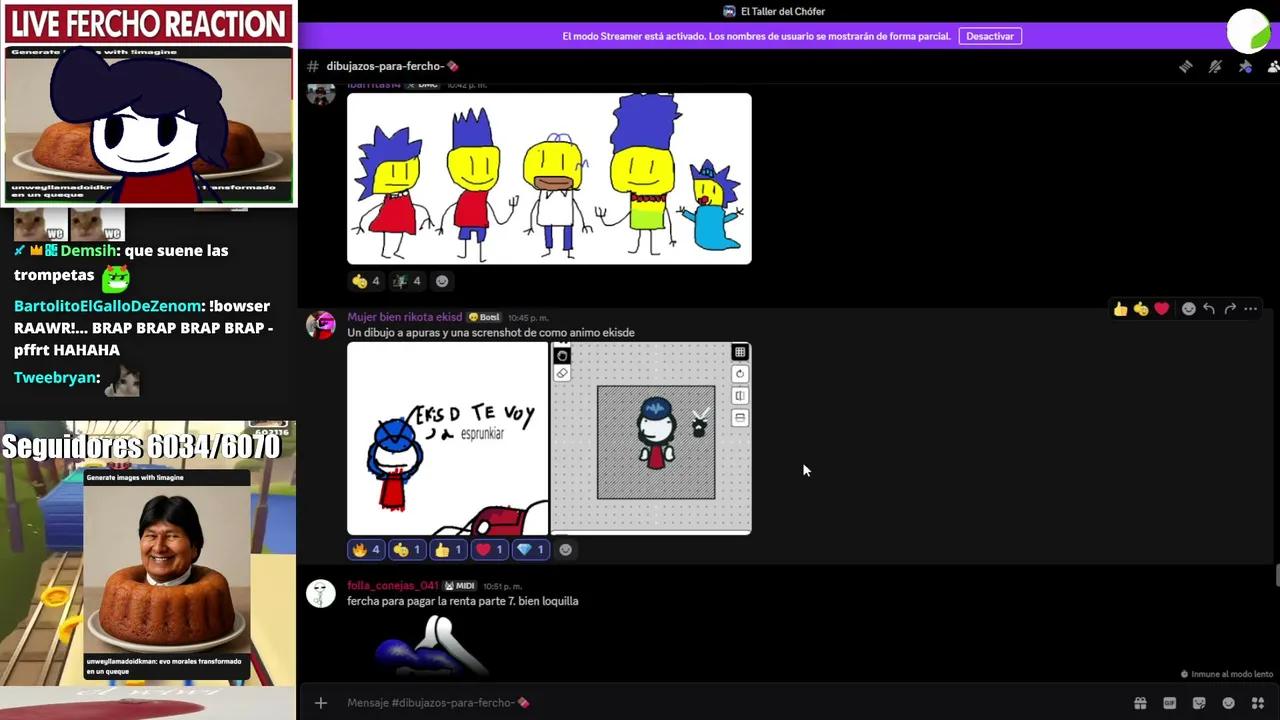1280x720 pixels.
Task: Show the member list icon
Action: click(x=1274, y=66)
